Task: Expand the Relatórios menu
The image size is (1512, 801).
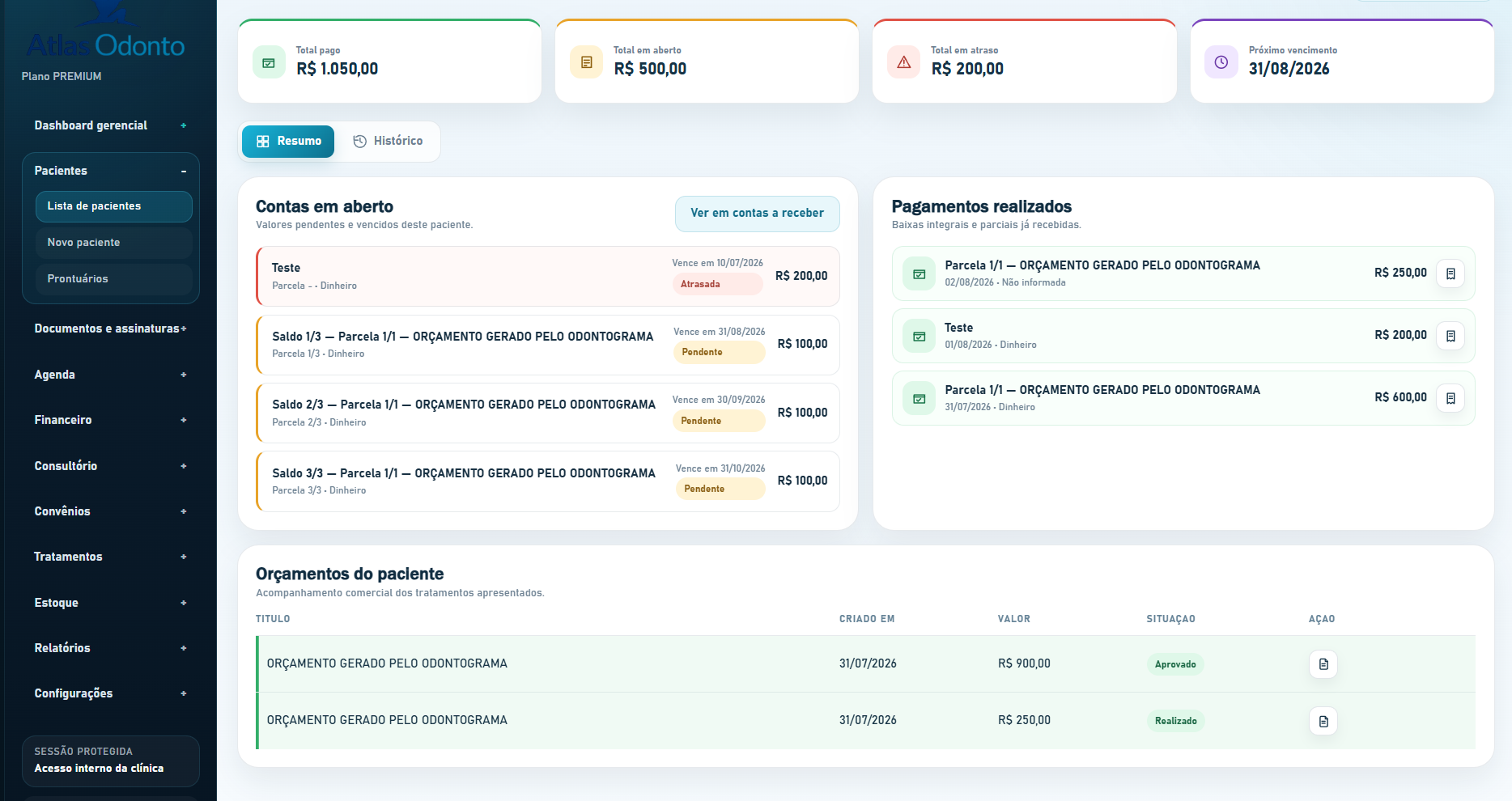Action: [110, 648]
